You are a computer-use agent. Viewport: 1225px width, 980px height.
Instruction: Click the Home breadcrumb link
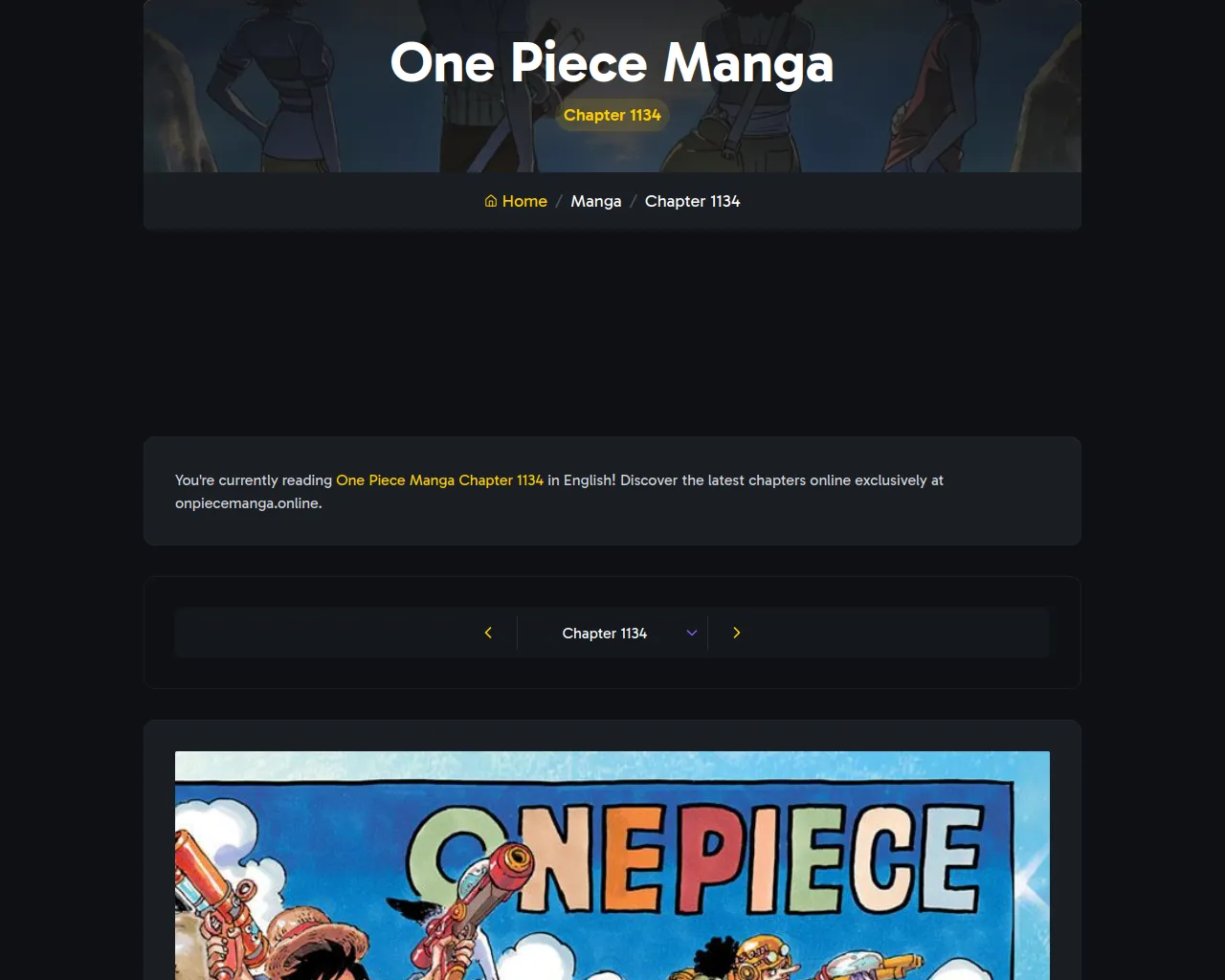pyautogui.click(x=516, y=201)
